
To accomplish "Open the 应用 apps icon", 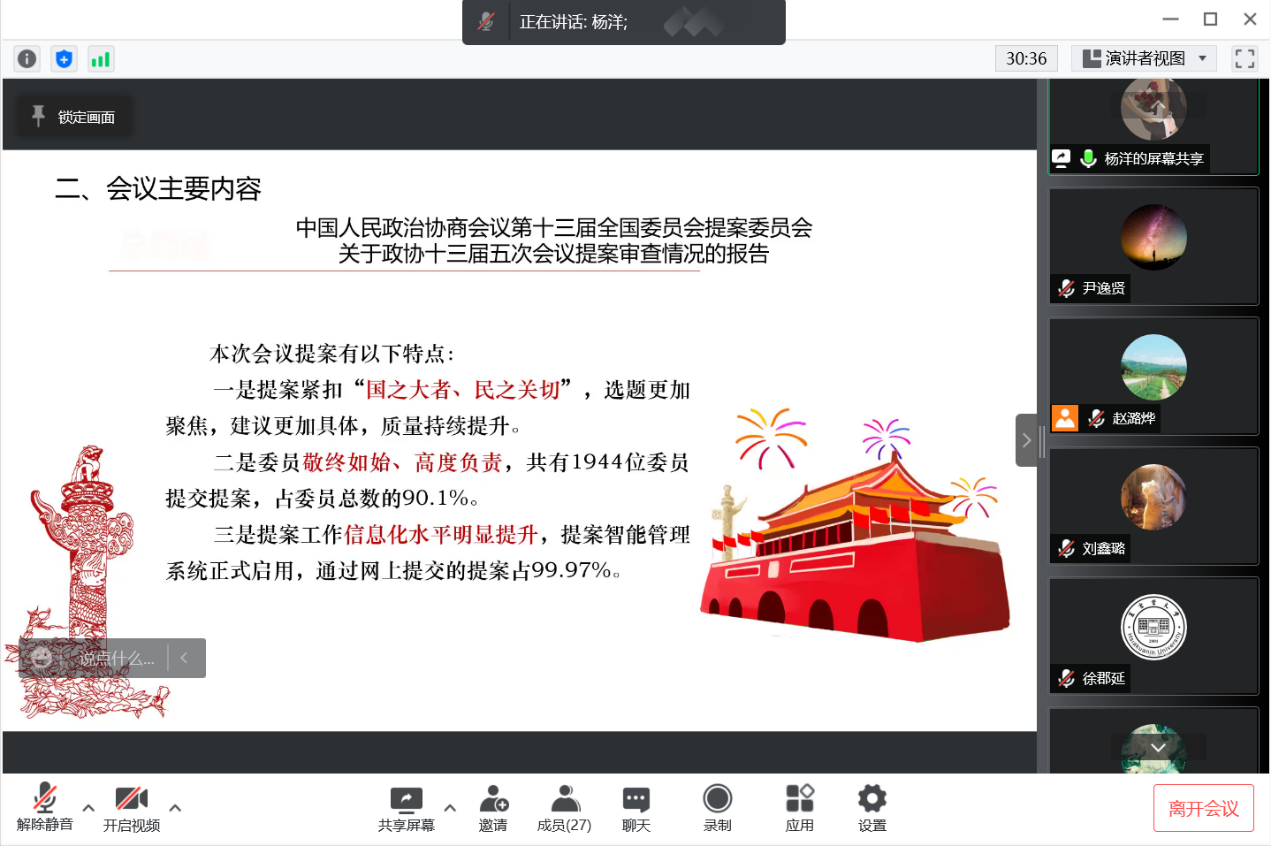I will click(x=800, y=808).
